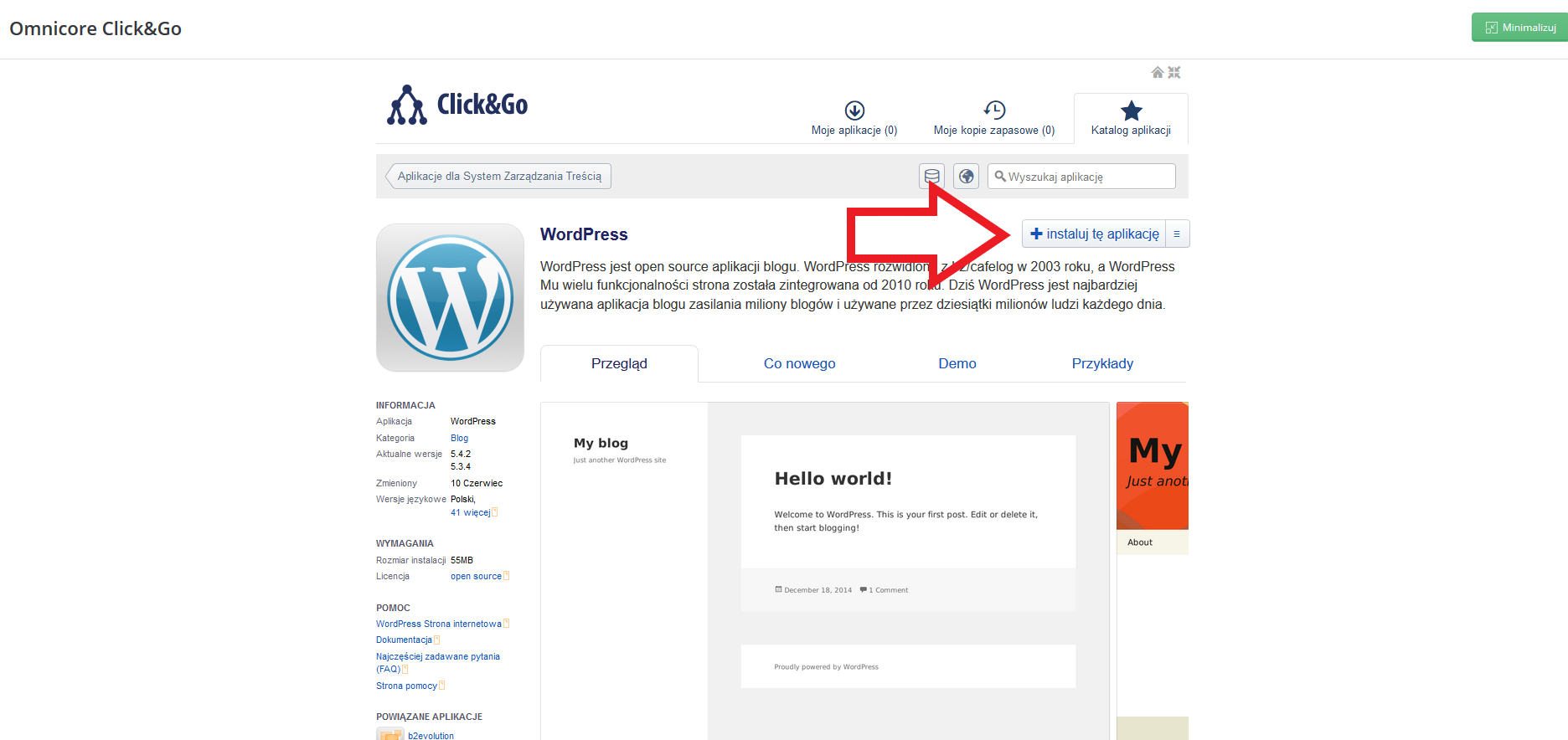The height and width of the screenshot is (740, 1568).
Task: Click the globe icon next to search
Action: 966,177
